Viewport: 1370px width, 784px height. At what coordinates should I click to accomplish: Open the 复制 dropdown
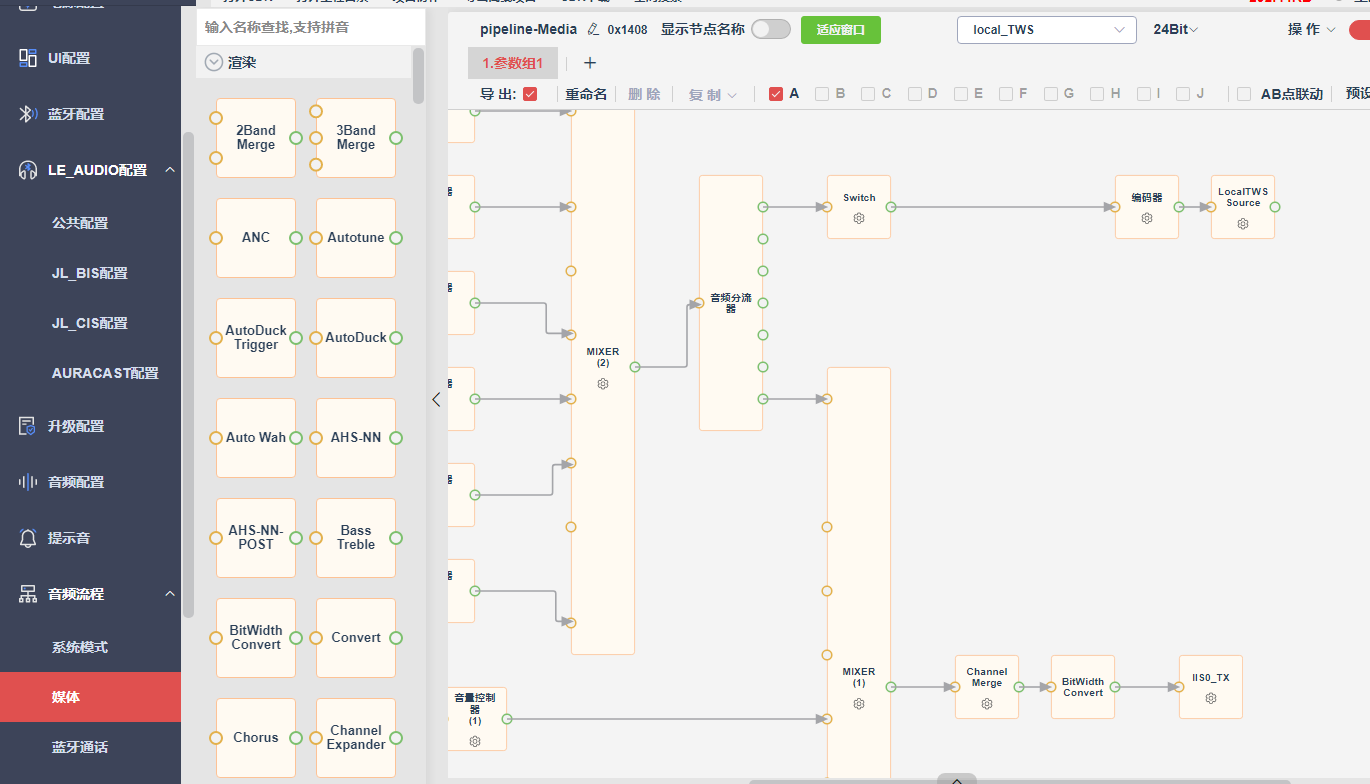[x=713, y=94]
